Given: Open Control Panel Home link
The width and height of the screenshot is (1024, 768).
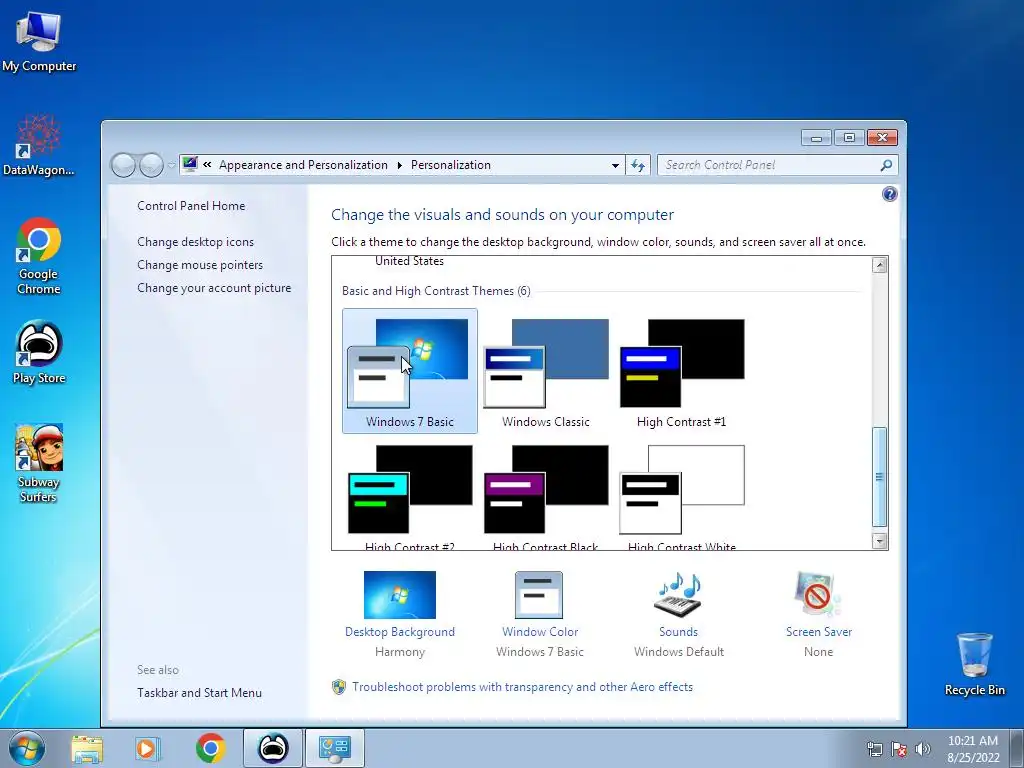Looking at the screenshot, I should click(x=191, y=206).
